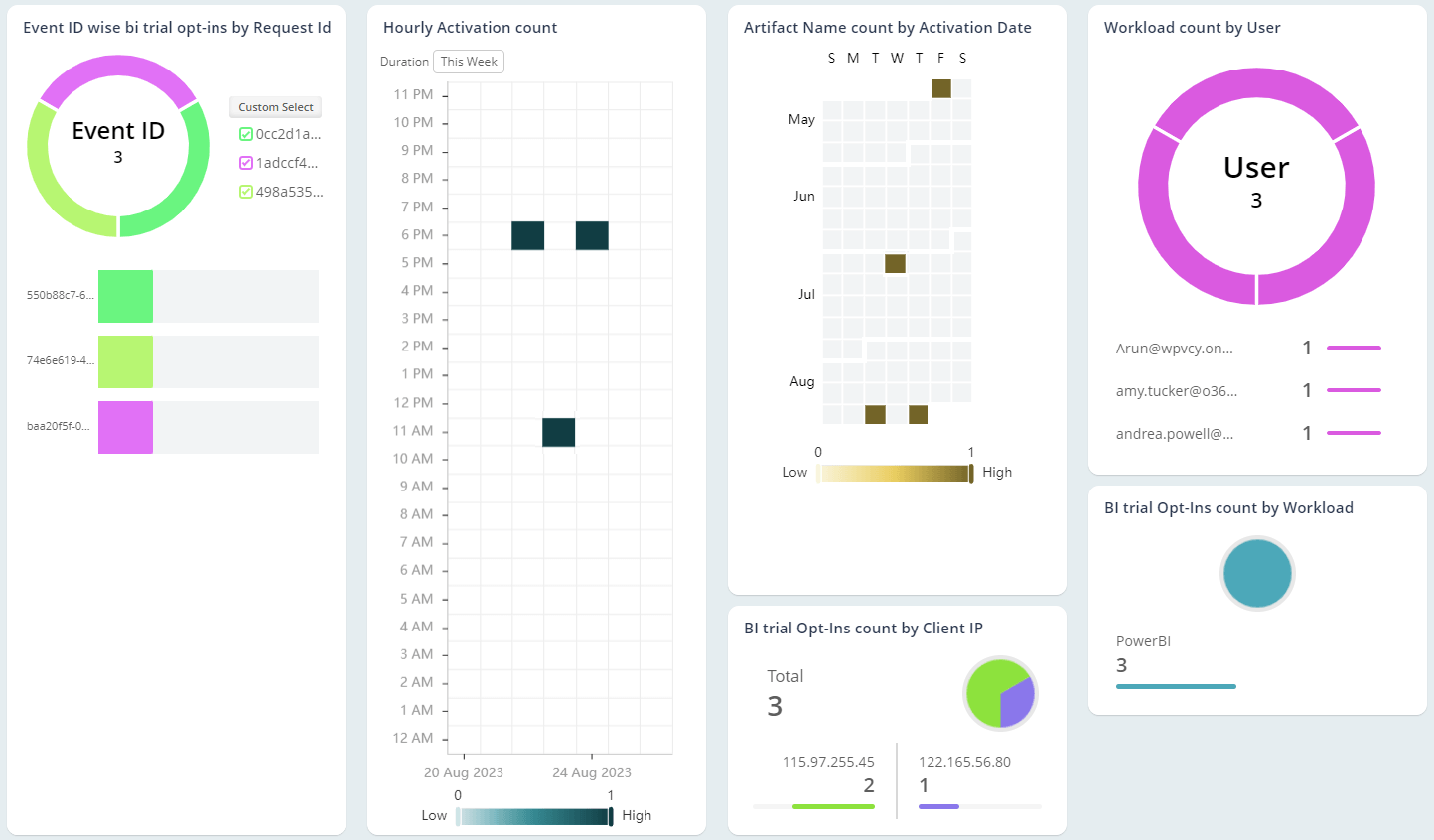The height and width of the screenshot is (840, 1434).
Task: Check the 0cc2d1a request filter checkbox
Action: (x=246, y=134)
